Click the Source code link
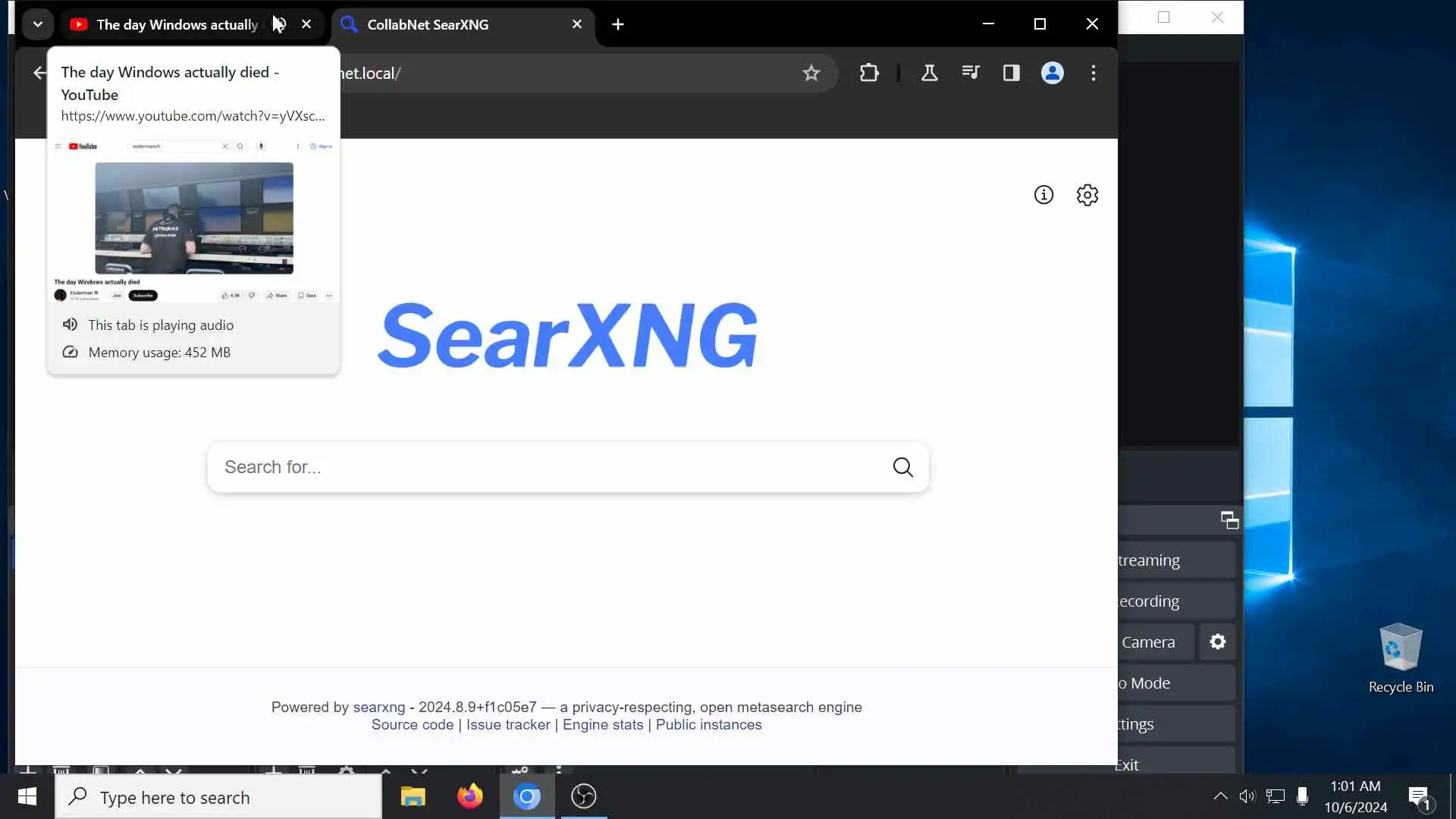1456x819 pixels. click(x=412, y=725)
